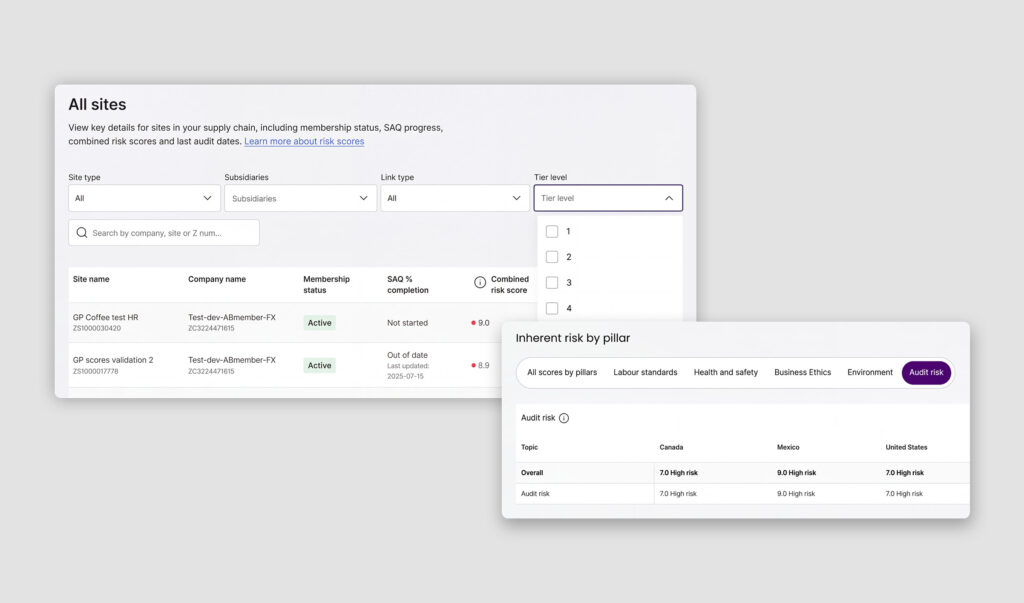Click the Site name column header
The image size is (1024, 603).
[91, 279]
